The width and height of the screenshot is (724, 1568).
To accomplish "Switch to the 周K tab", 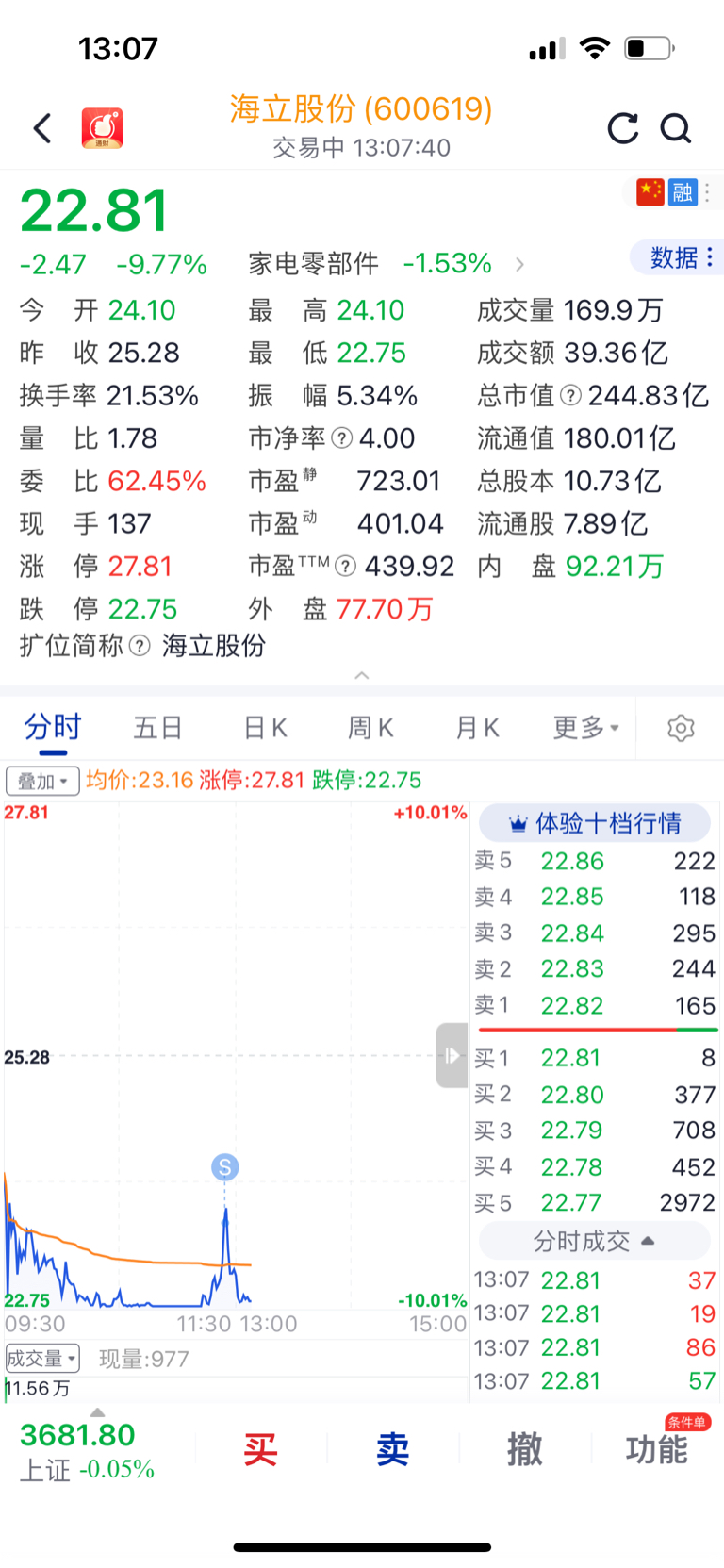I will pyautogui.click(x=370, y=728).
